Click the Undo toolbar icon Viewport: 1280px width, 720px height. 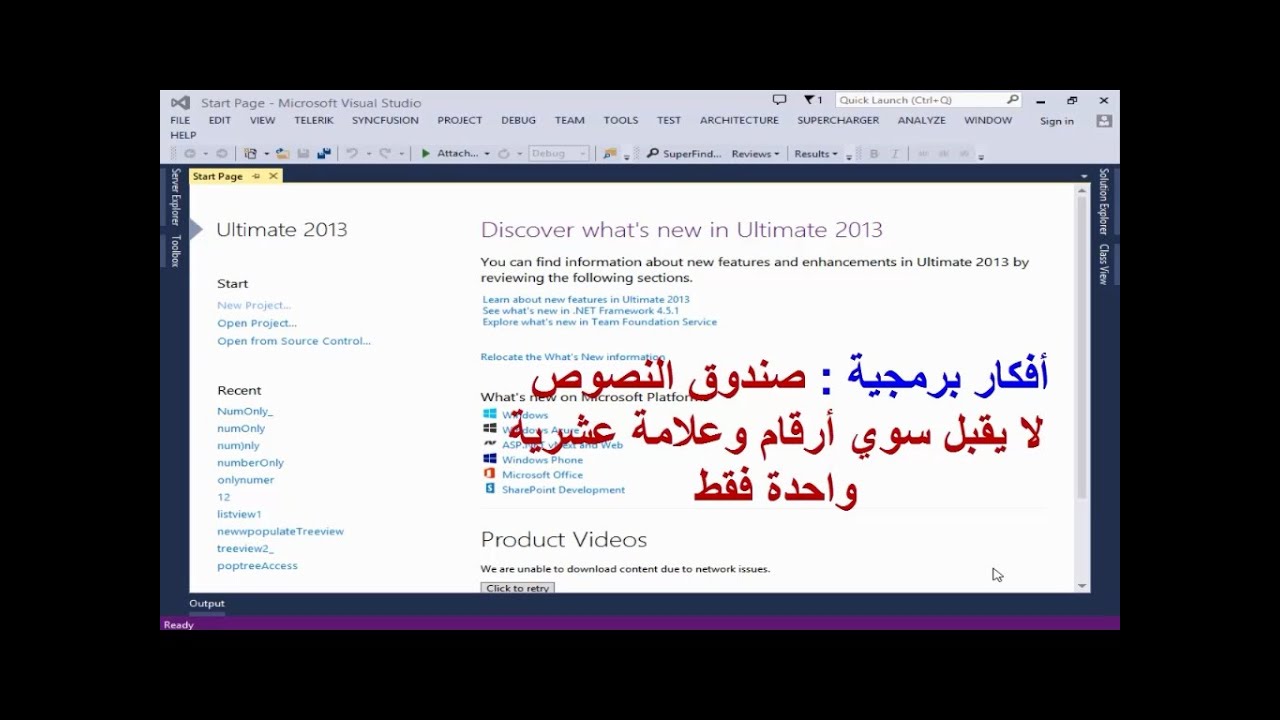click(x=352, y=154)
